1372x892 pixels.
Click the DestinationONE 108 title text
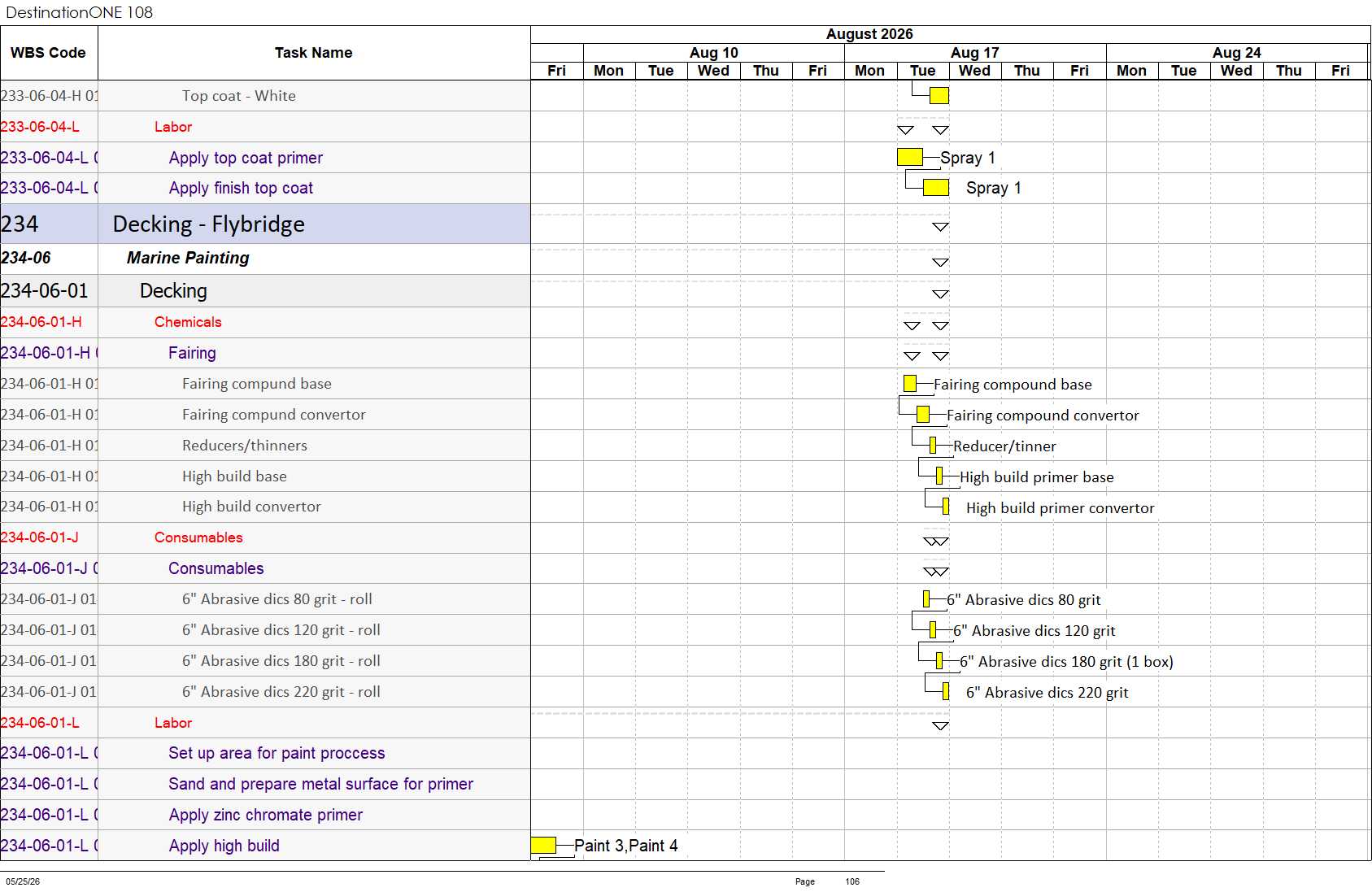79,12
